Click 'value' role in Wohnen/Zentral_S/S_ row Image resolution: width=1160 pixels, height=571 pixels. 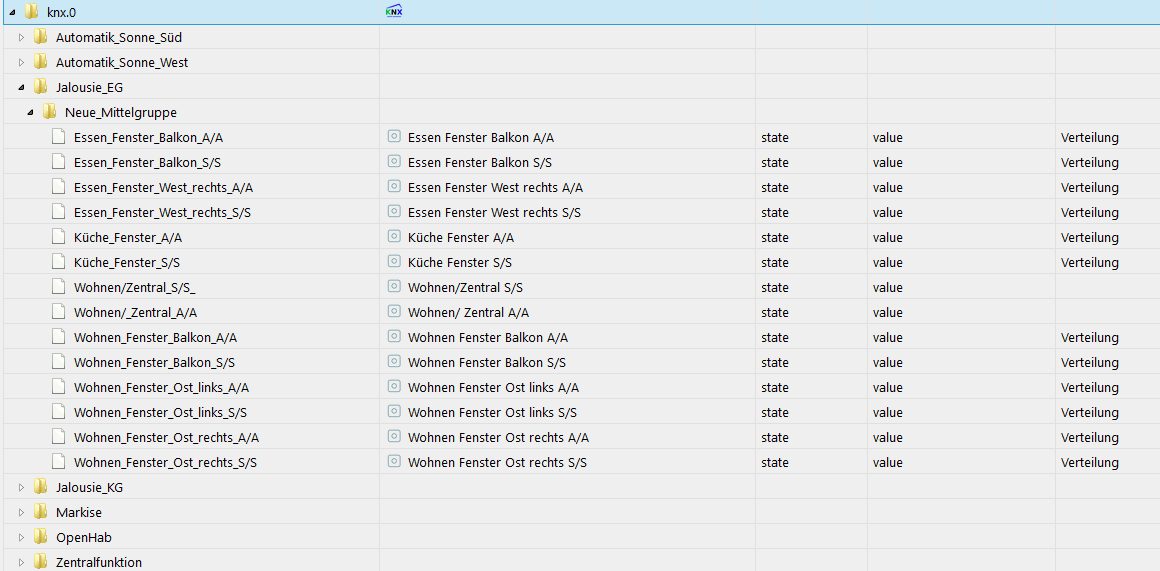(x=888, y=288)
